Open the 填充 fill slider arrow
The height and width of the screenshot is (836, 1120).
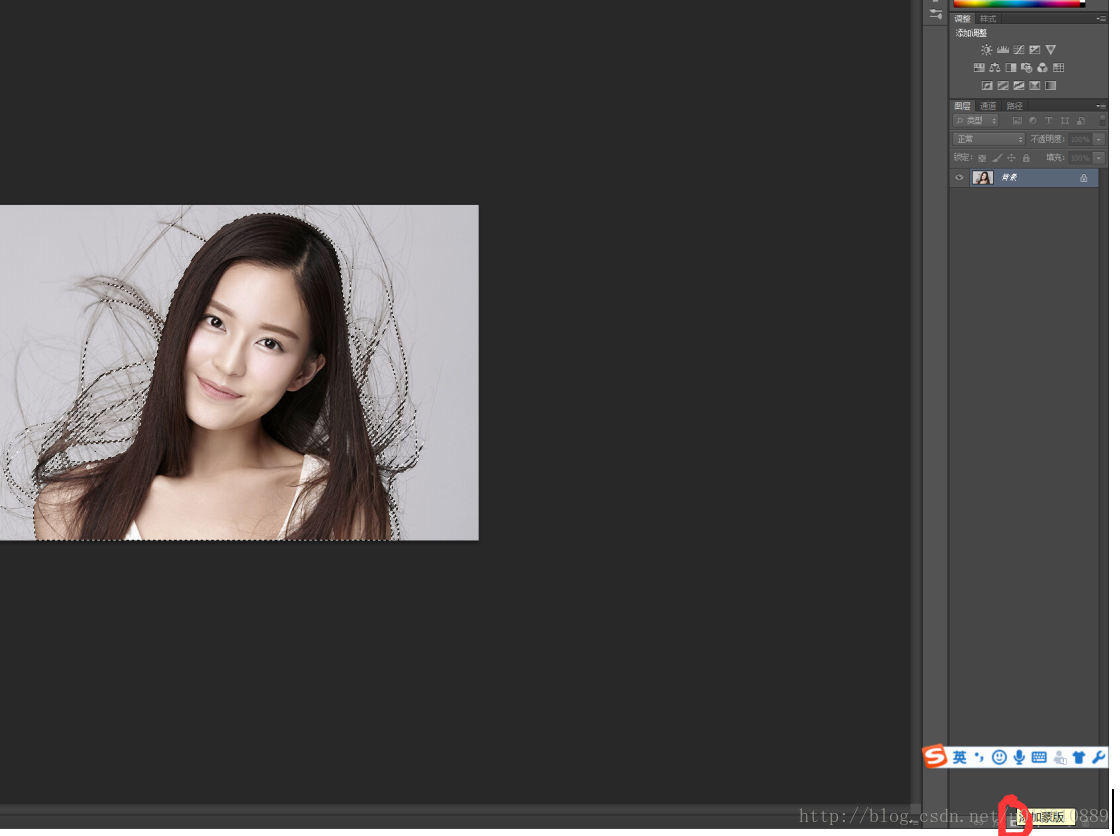(1099, 158)
